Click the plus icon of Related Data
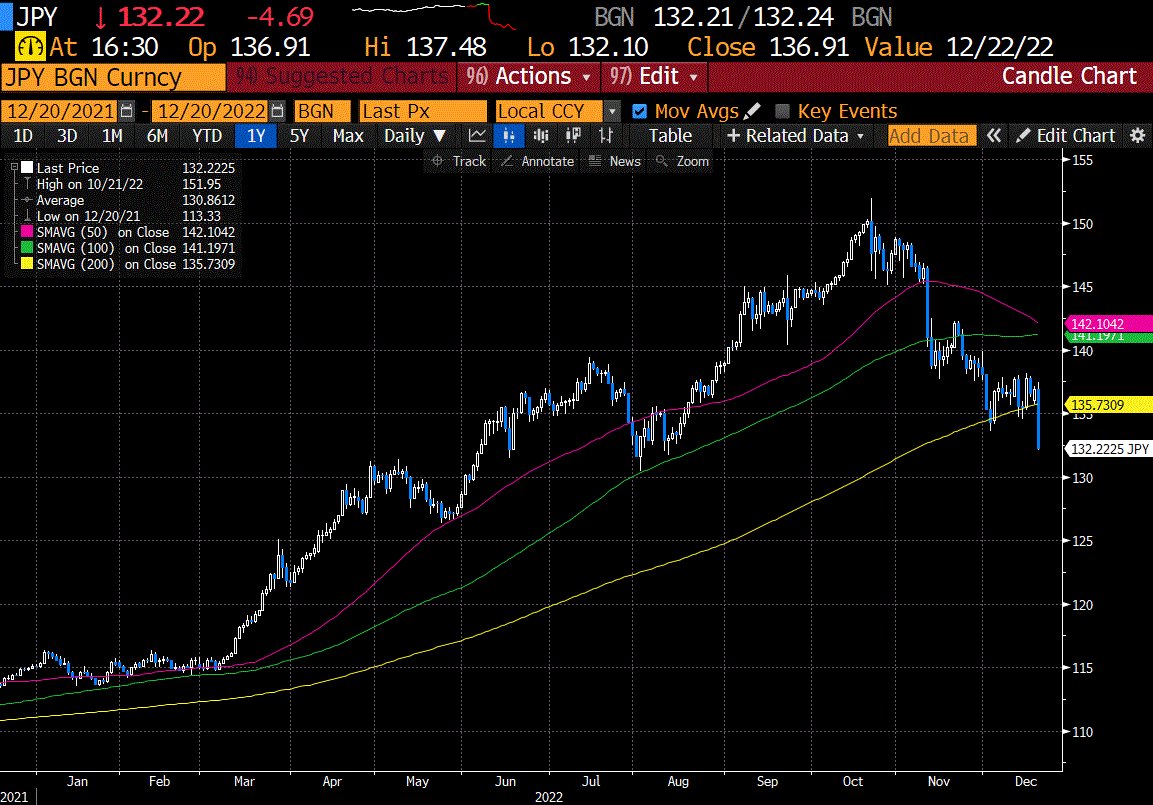The width and height of the screenshot is (1153, 805). coord(733,135)
